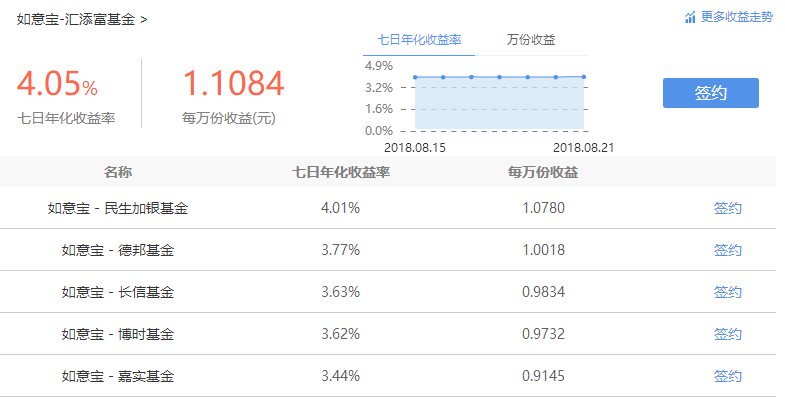This screenshot has width=785, height=400.
Task: Select the 如意宝 - 长信基金 row name
Action: (118, 292)
